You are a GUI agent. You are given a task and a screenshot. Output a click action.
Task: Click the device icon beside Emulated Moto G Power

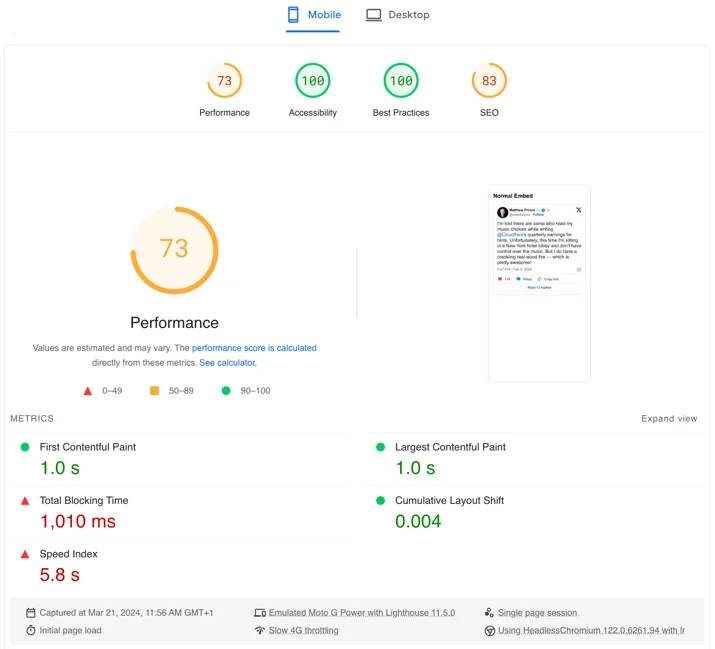pos(260,613)
